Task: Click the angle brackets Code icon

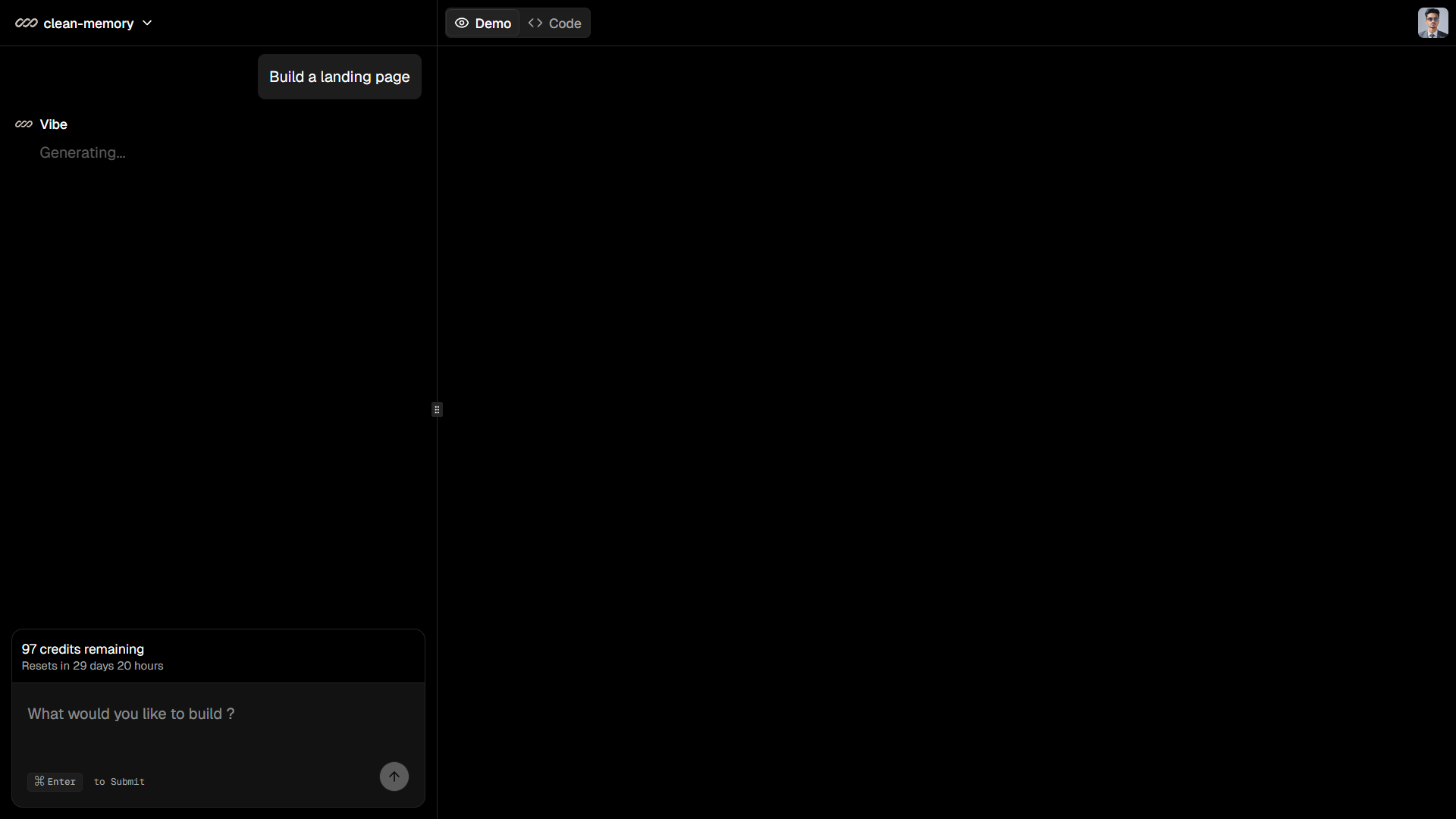Action: click(535, 24)
